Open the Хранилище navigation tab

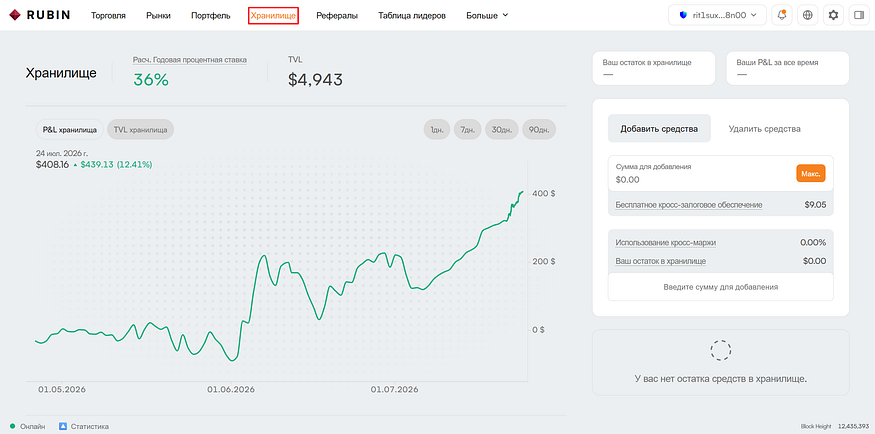click(x=273, y=16)
